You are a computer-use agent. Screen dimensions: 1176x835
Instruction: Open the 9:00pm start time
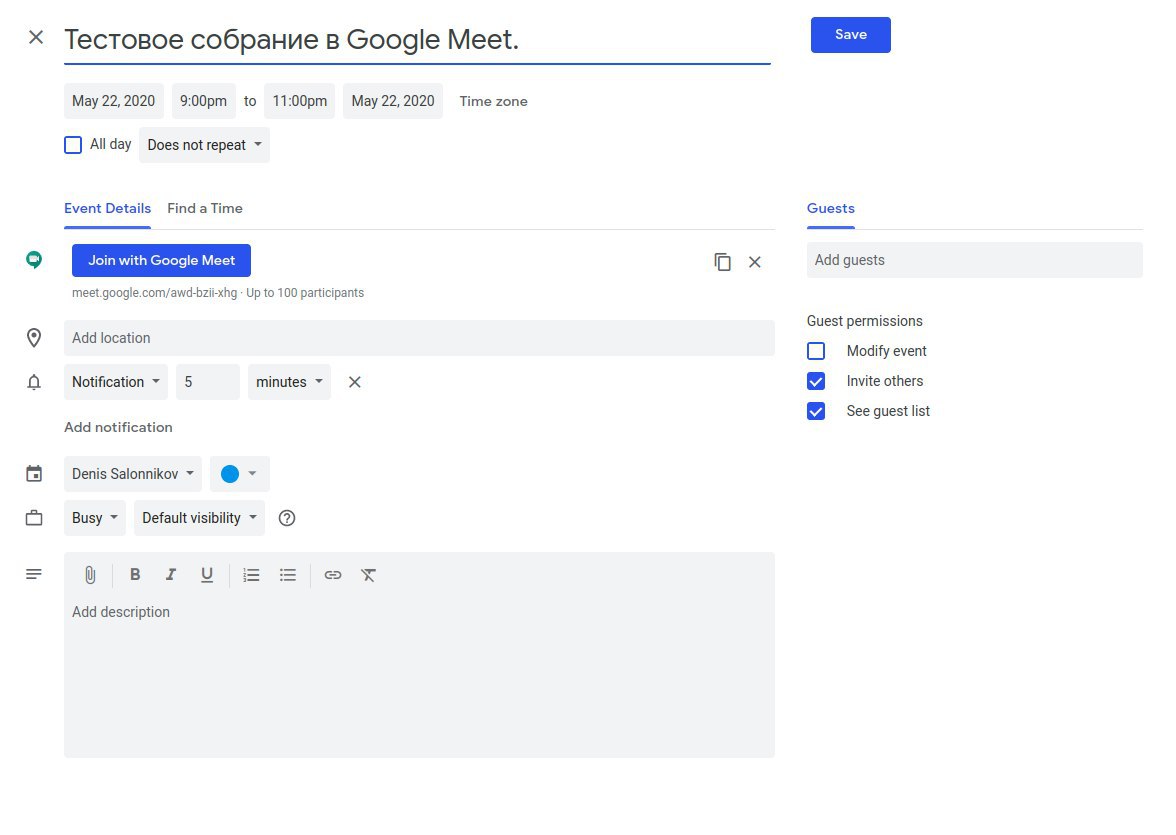pos(203,101)
